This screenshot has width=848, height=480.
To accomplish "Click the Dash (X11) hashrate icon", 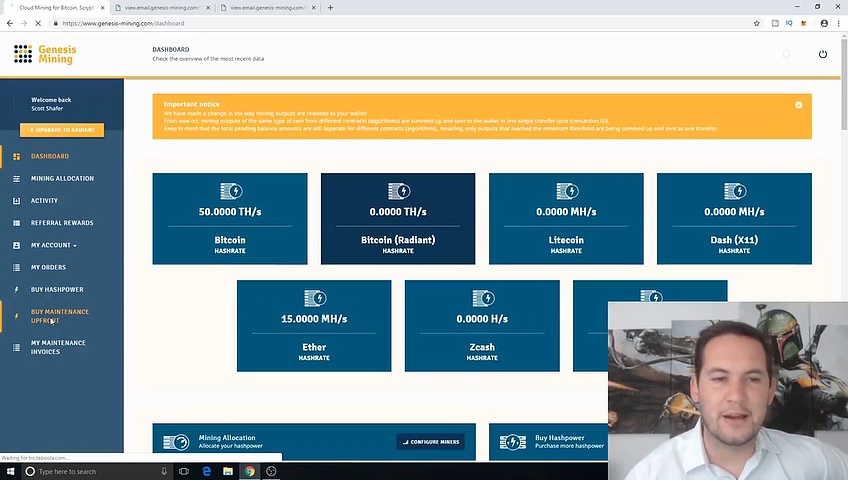I will pyautogui.click(x=734, y=191).
